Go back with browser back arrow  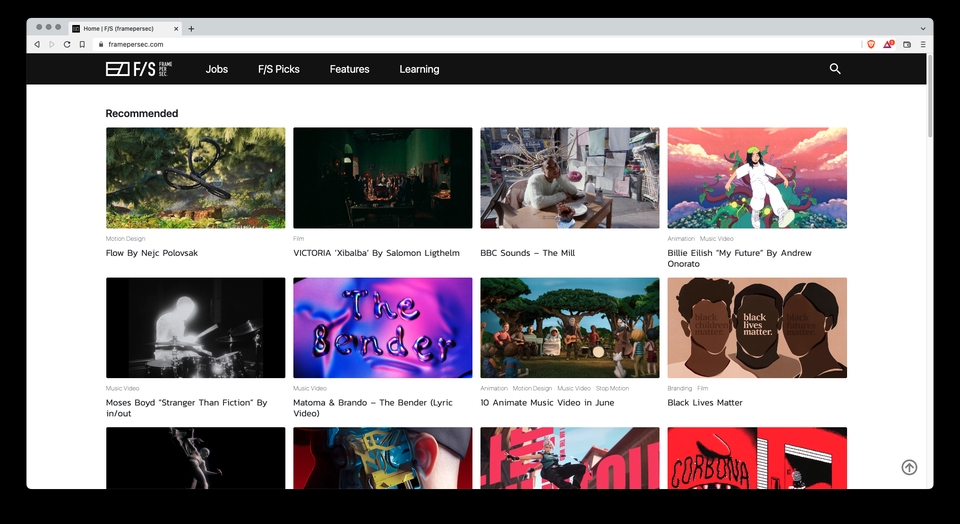[37, 44]
